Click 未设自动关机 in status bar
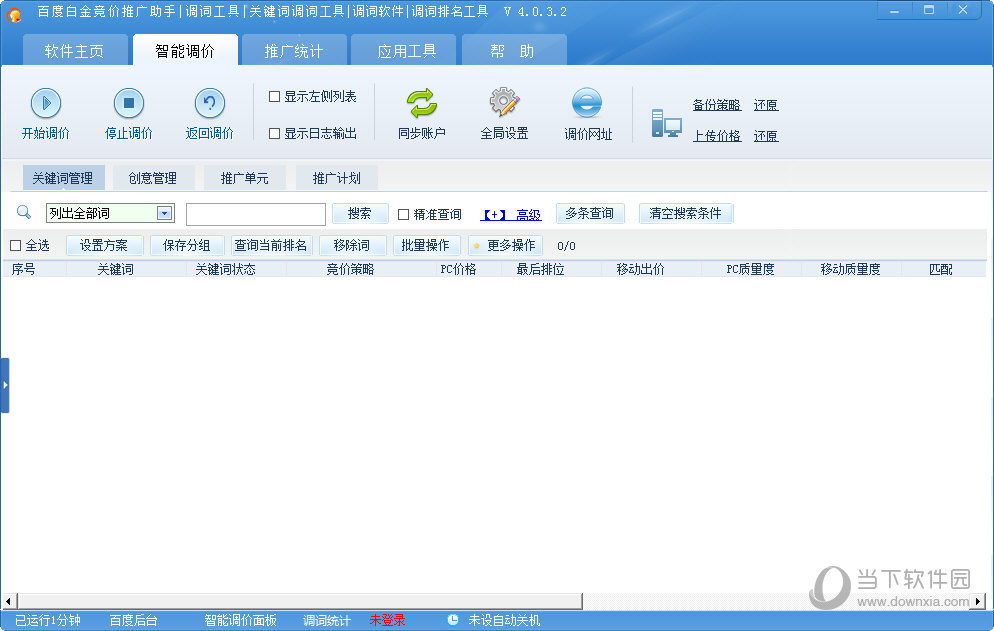Image resolution: width=994 pixels, height=631 pixels. (504, 620)
